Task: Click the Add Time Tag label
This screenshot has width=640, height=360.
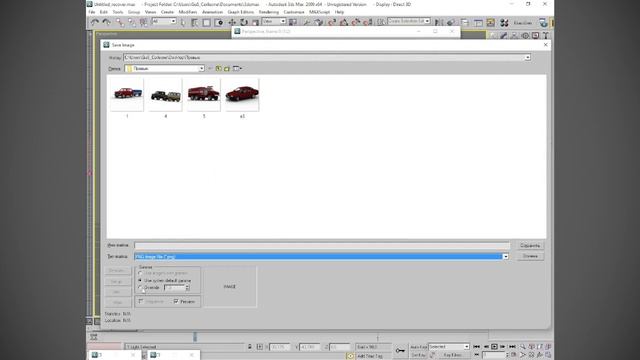Action: tap(369, 356)
